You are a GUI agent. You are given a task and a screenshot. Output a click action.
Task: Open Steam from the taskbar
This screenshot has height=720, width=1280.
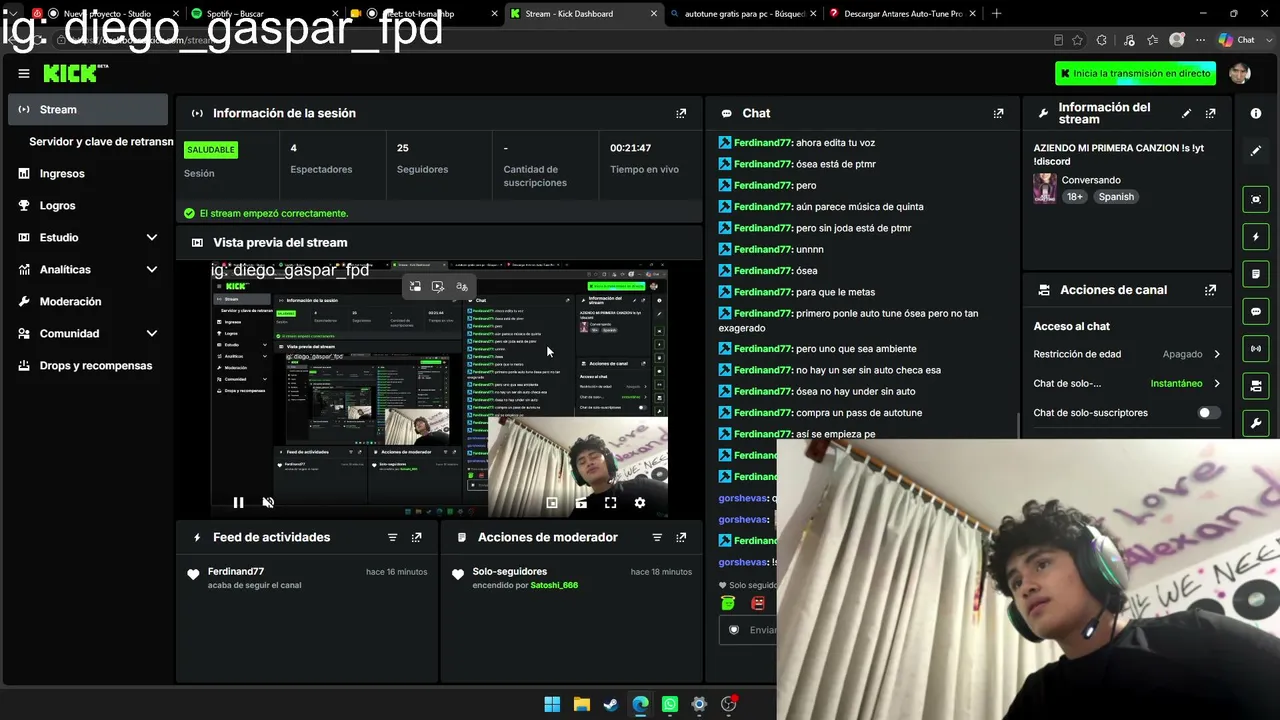click(610, 704)
